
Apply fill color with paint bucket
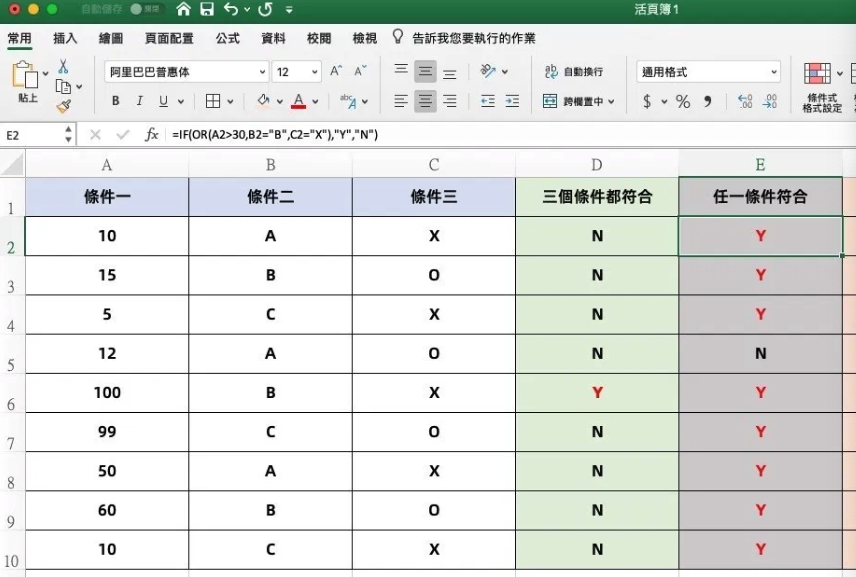coord(263,101)
